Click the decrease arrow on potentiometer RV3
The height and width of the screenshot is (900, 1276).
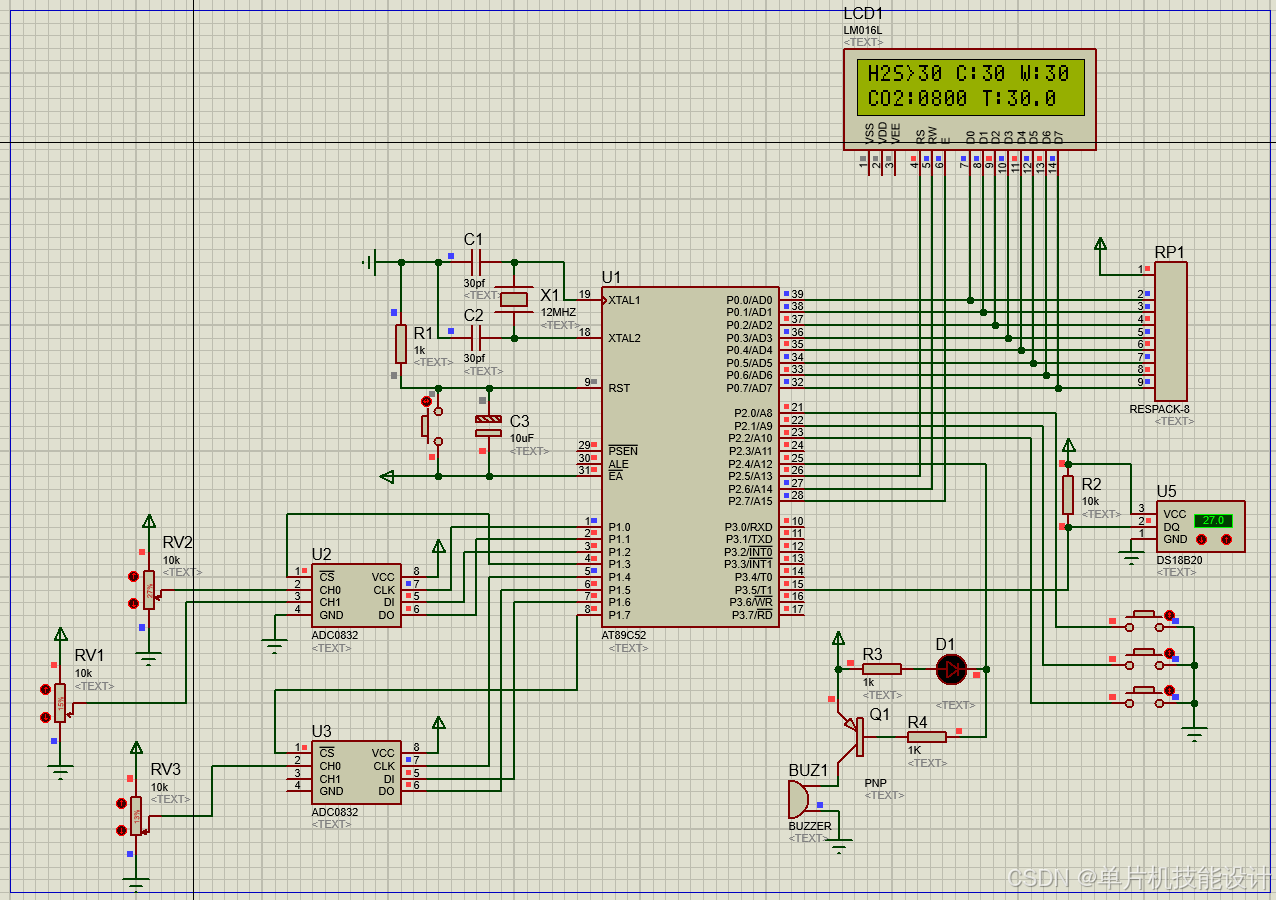coord(121,830)
